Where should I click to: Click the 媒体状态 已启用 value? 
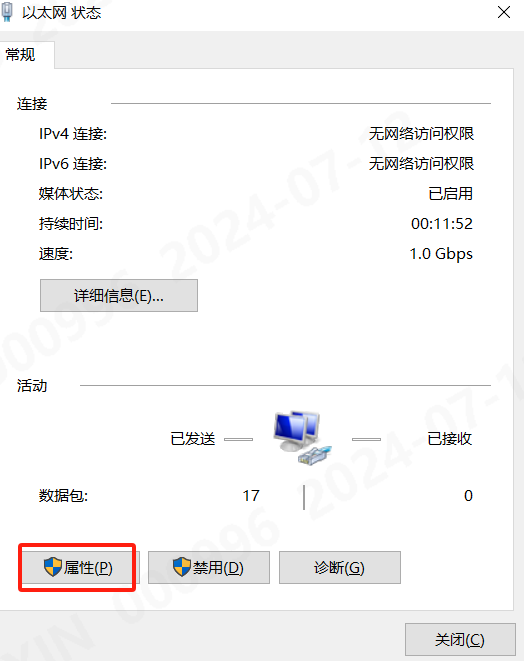click(451, 193)
